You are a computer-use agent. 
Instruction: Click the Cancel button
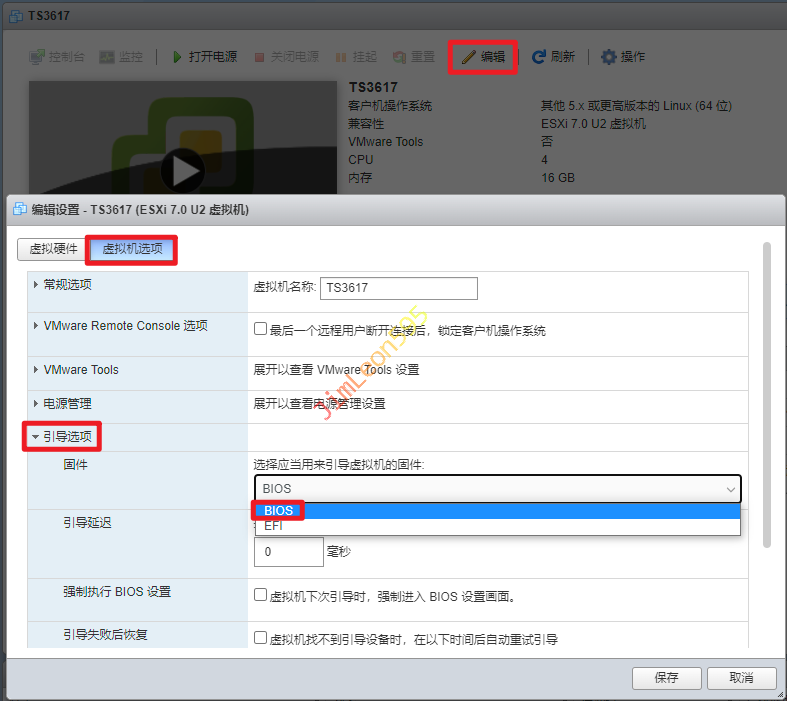(741, 678)
